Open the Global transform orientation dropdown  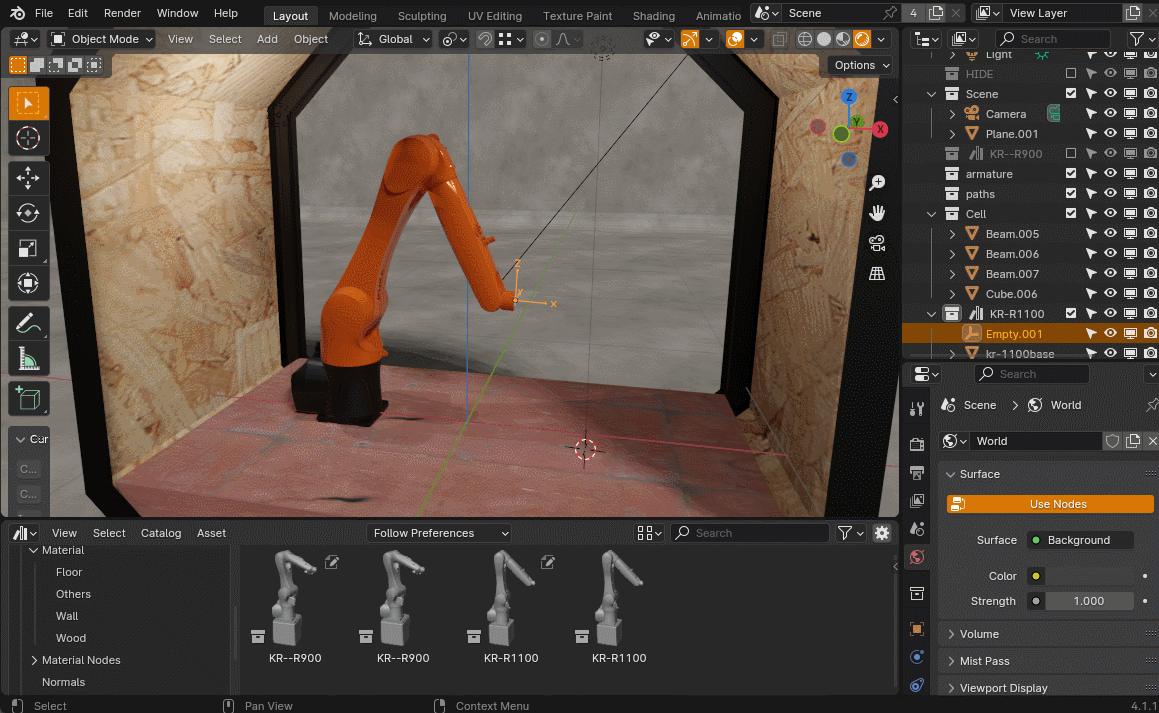click(393, 39)
